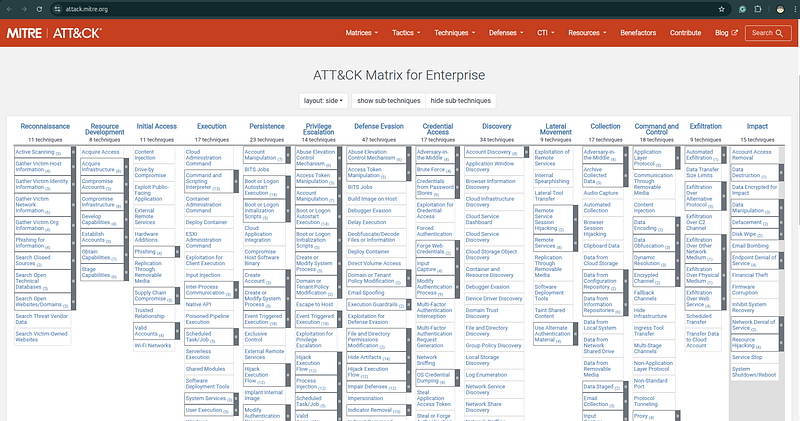Open Scheduled Transfer technique
The width and height of the screenshot is (800, 421).
coord(698,319)
